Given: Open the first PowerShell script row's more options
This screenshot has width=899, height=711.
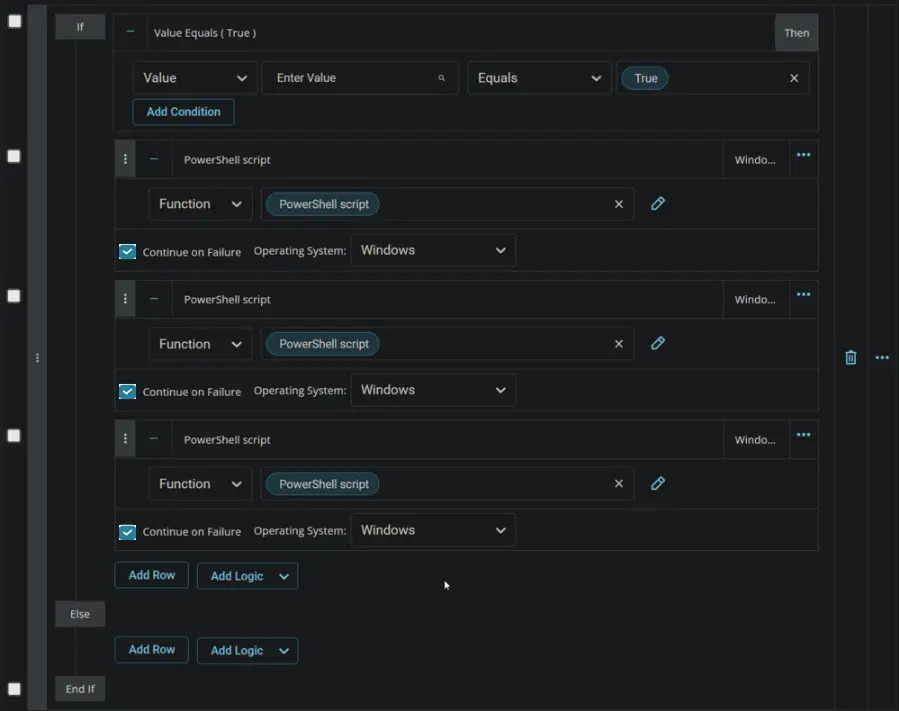Looking at the screenshot, I should (803, 155).
